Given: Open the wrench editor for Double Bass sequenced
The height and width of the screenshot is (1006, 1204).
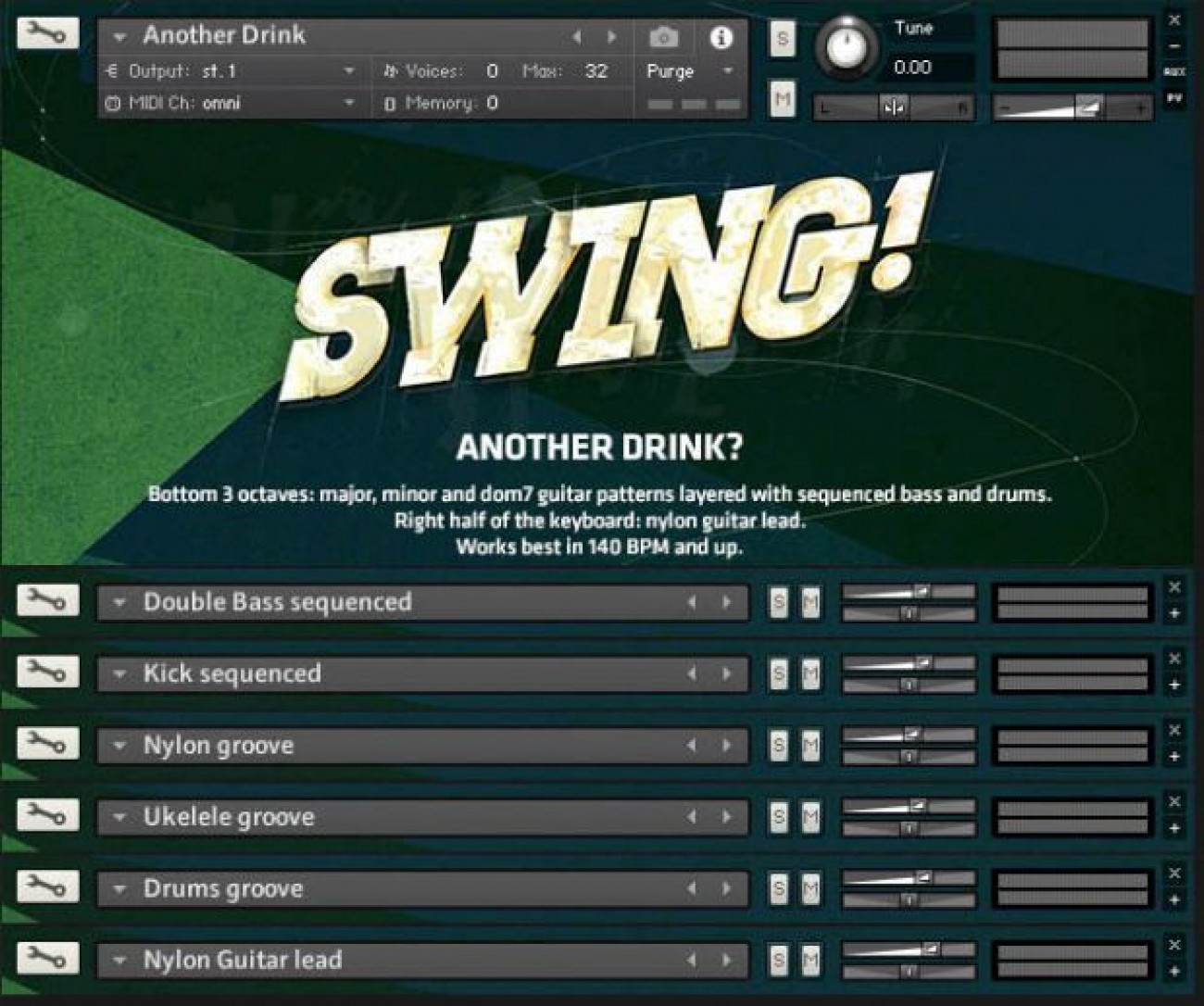Looking at the screenshot, I should pyautogui.click(x=48, y=600).
